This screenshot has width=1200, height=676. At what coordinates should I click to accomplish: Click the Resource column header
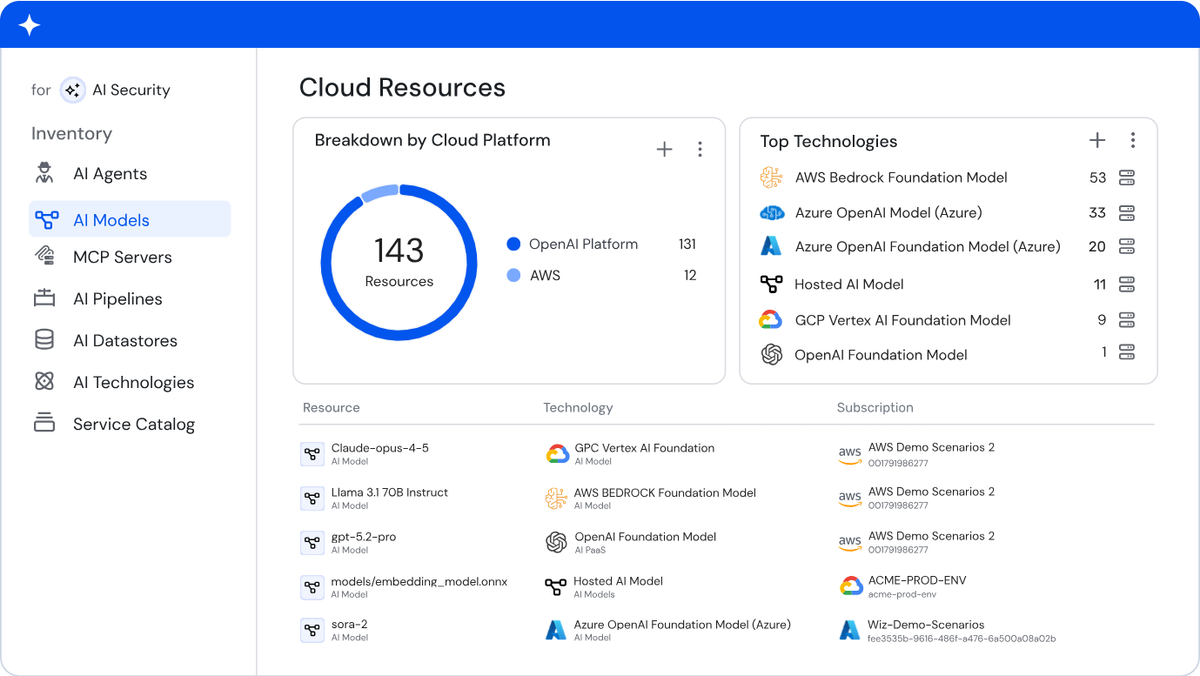[x=331, y=408]
